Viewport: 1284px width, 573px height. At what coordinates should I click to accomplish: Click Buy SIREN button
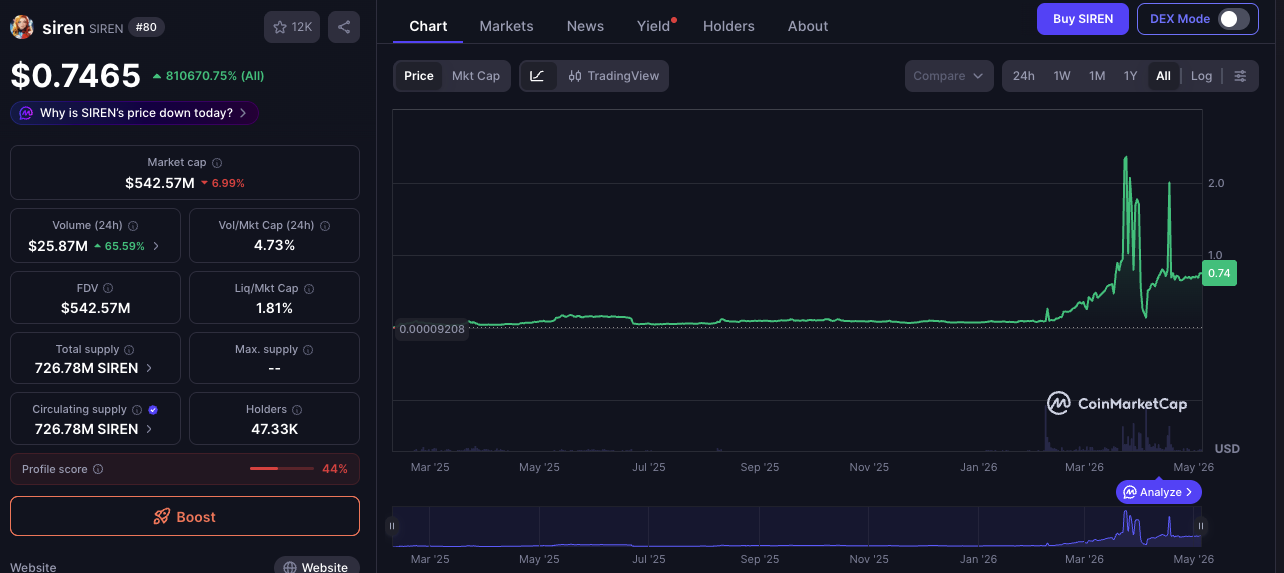coord(1083,19)
